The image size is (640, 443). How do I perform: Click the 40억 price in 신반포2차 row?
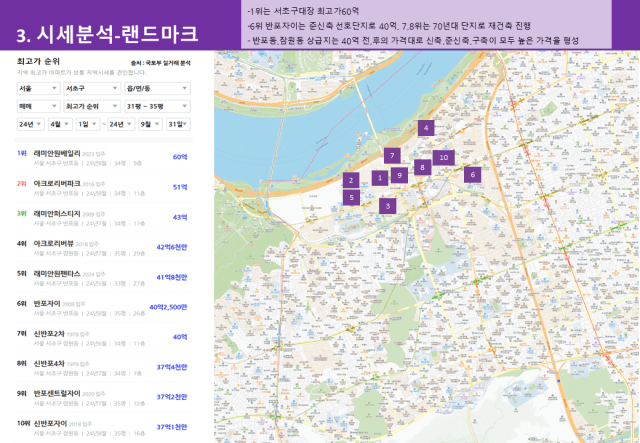(x=180, y=337)
